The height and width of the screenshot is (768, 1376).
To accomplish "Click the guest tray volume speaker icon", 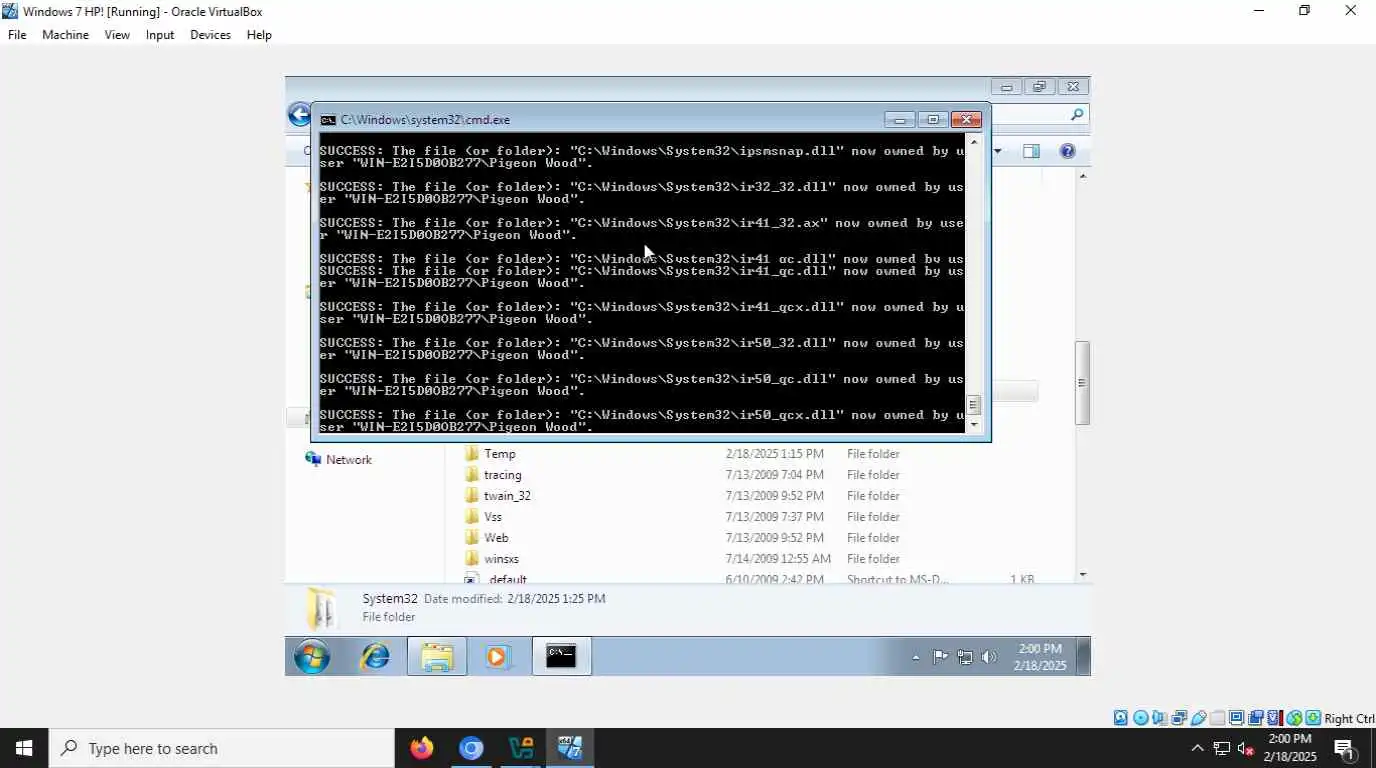I will tap(989, 657).
